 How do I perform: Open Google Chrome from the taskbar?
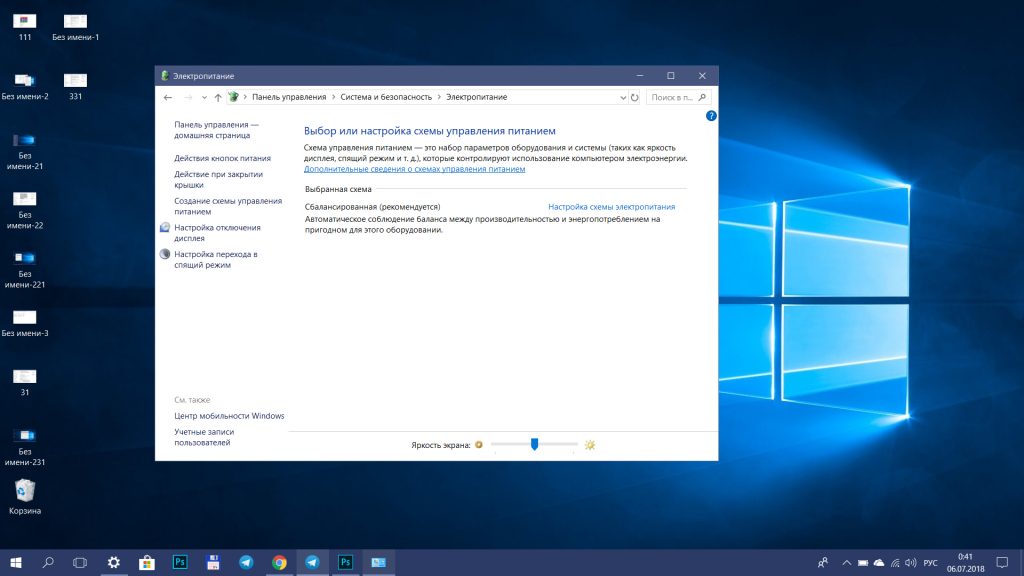(279, 563)
